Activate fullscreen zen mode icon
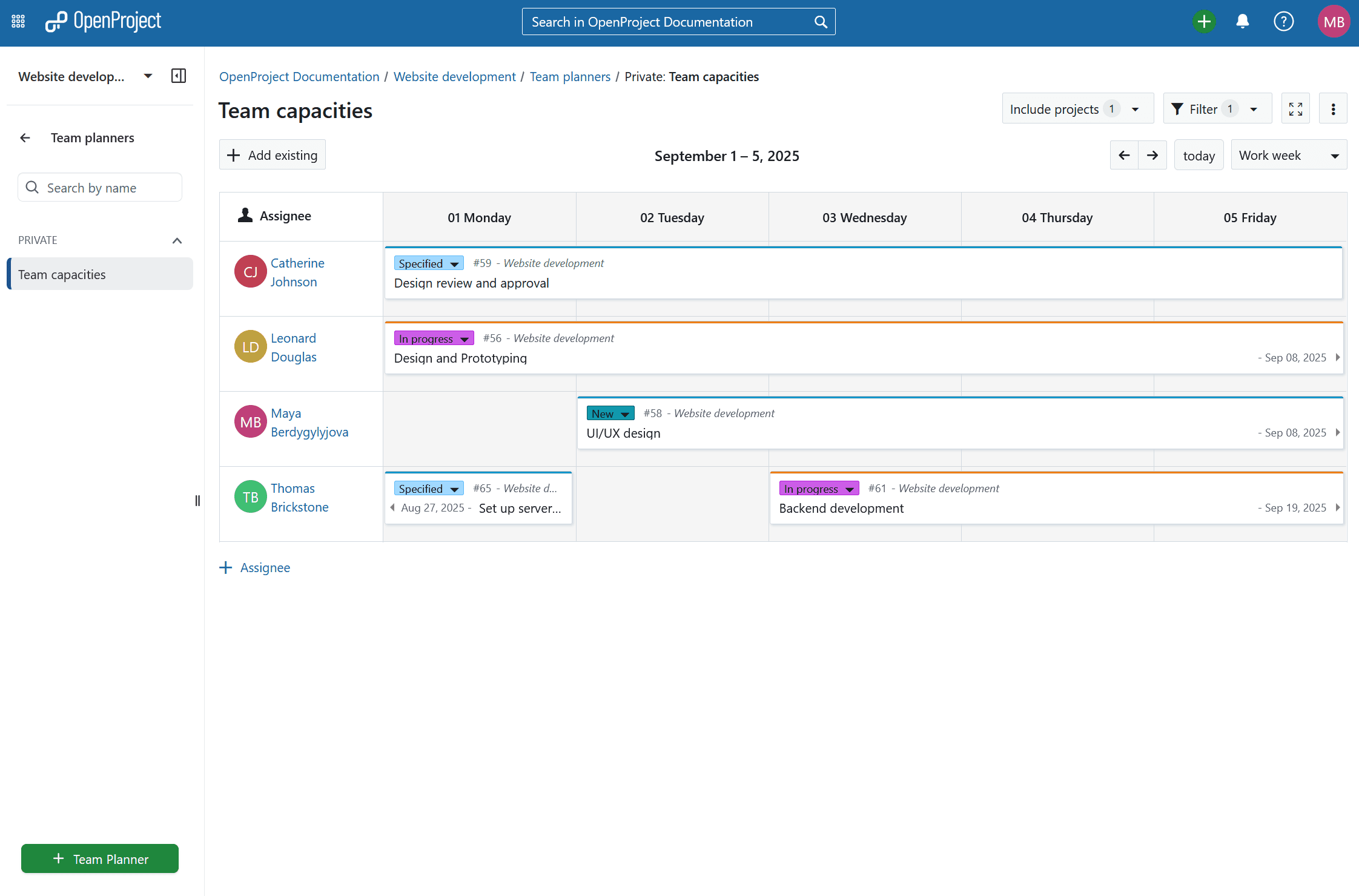 click(1295, 109)
